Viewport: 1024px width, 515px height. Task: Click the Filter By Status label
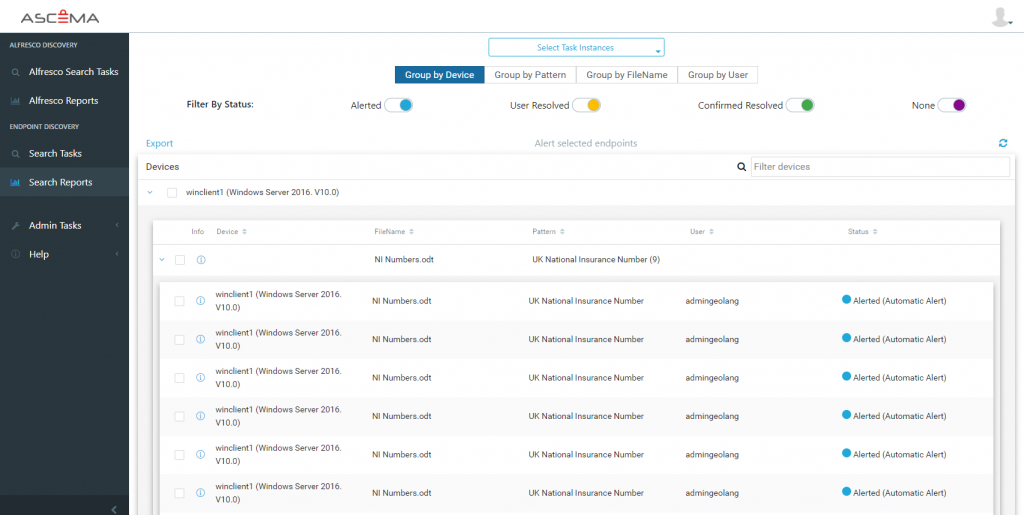pos(220,104)
